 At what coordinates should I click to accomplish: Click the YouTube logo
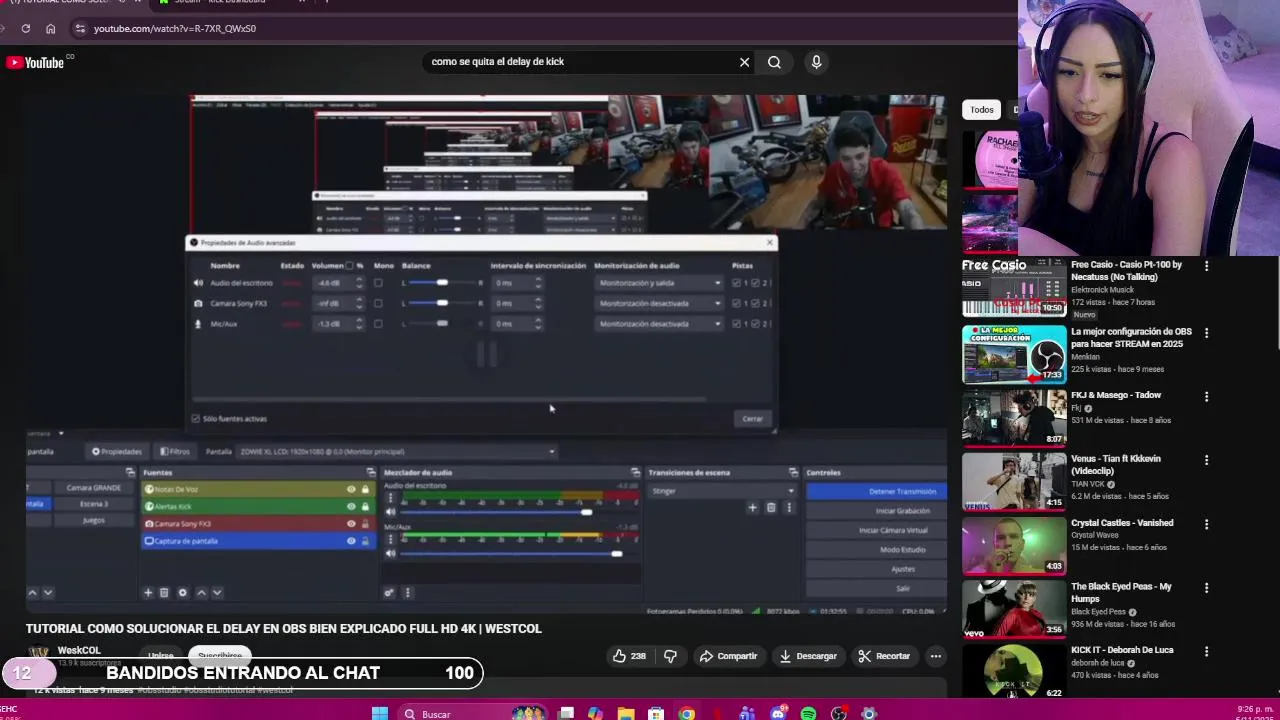(x=35, y=63)
